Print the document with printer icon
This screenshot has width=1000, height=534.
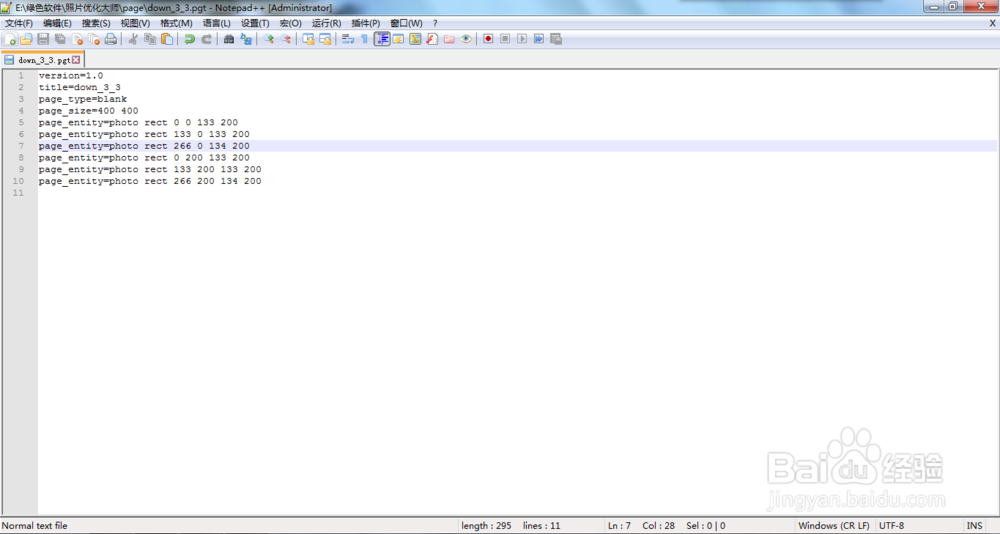pos(111,39)
